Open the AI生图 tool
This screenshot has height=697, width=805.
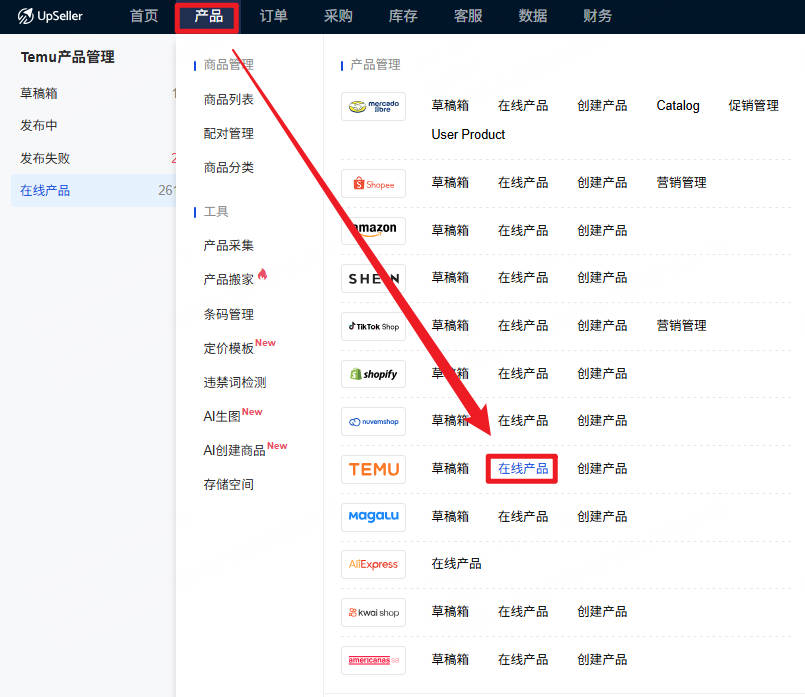[x=222, y=416]
